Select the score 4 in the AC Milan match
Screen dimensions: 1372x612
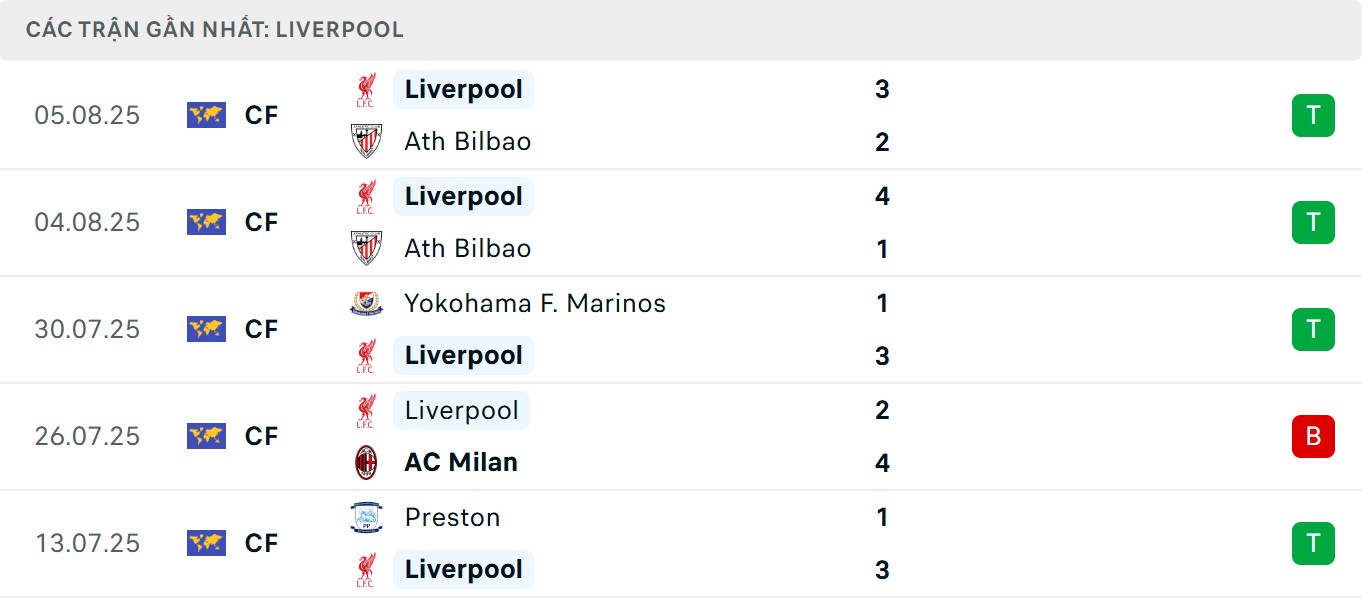[x=881, y=462]
